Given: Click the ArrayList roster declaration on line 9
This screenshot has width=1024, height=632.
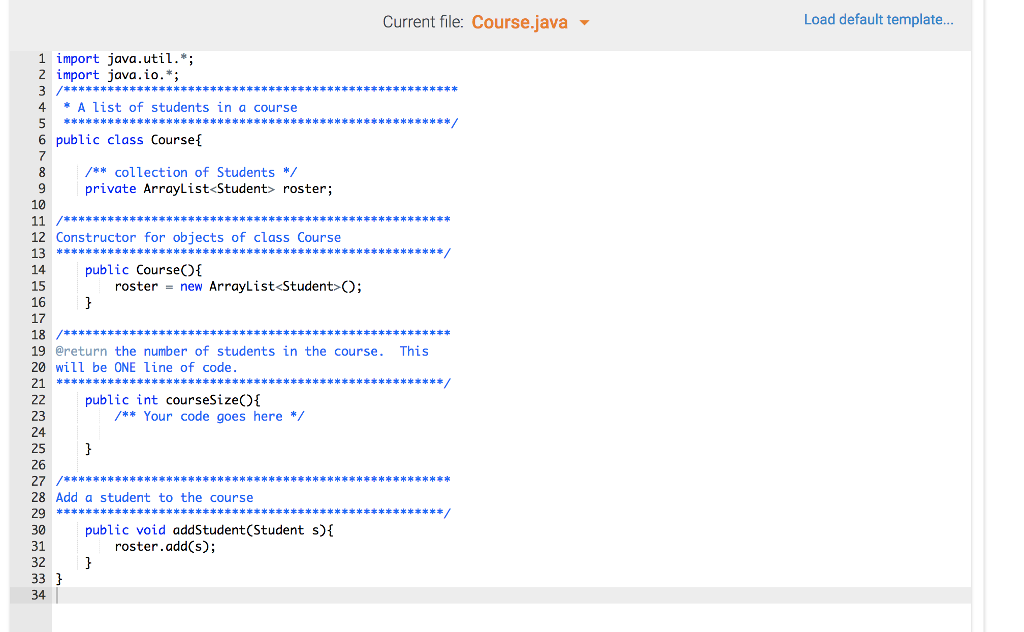Looking at the screenshot, I should pyautogui.click(x=209, y=188).
